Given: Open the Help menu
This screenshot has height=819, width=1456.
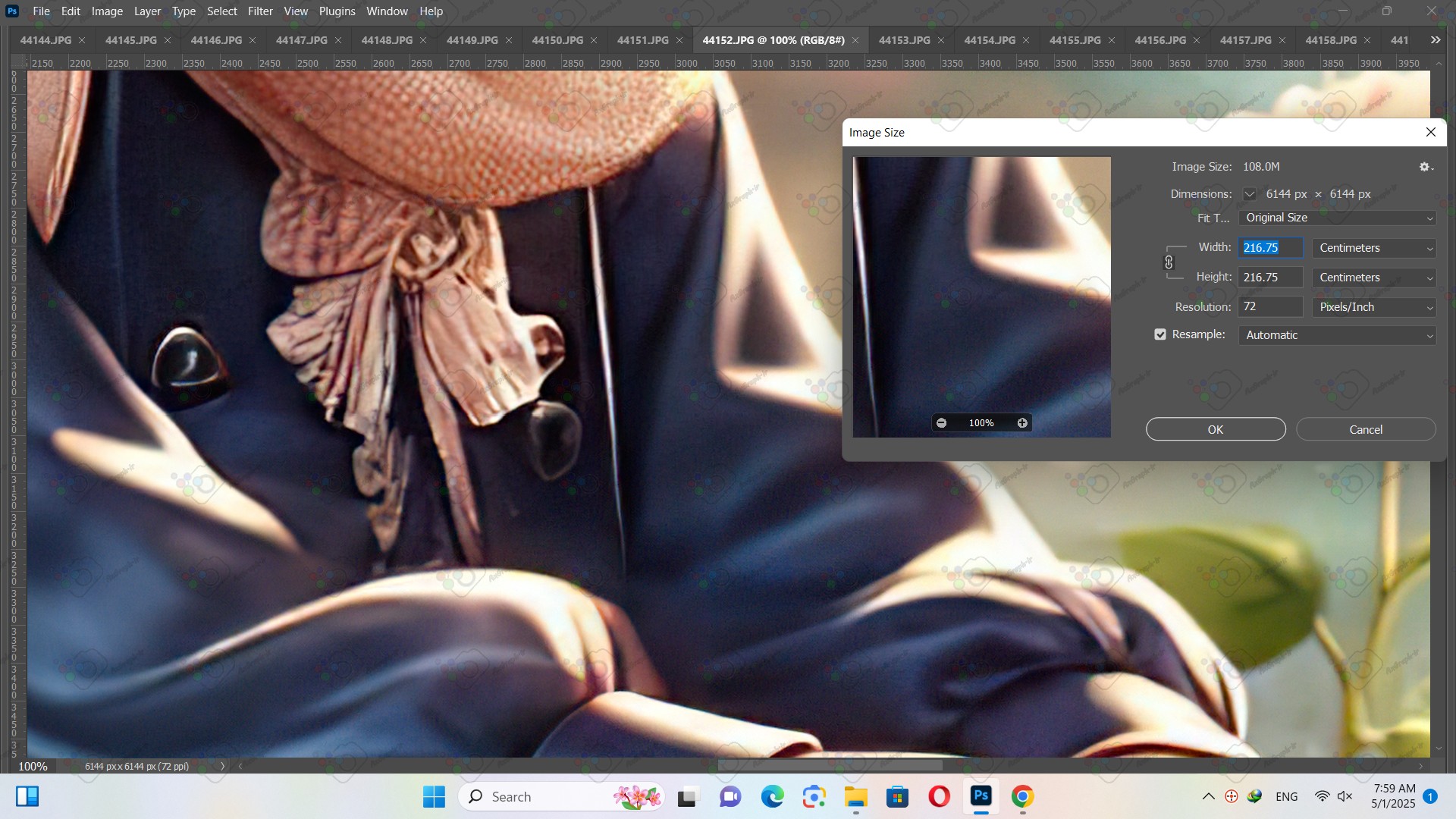Looking at the screenshot, I should coord(431,11).
